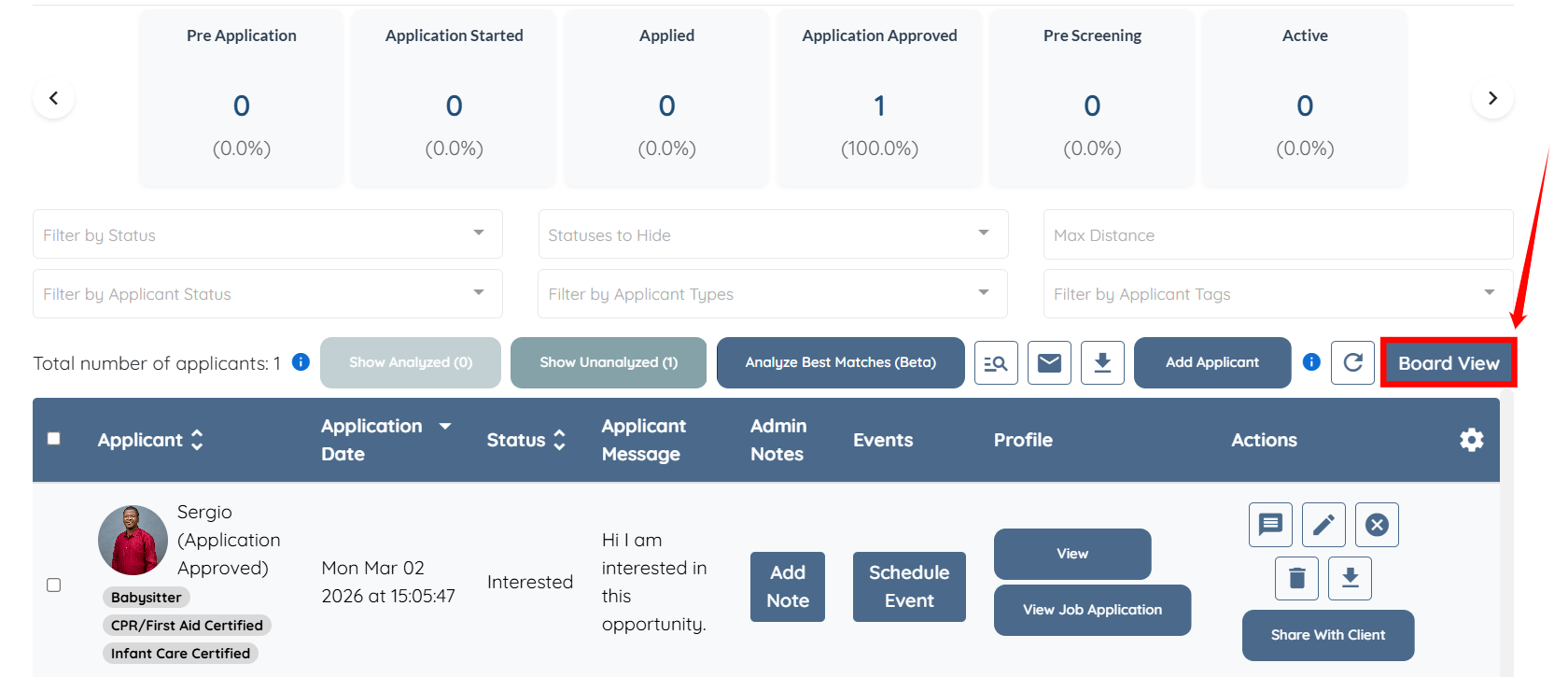
Task: Check the Sergio applicant row checkbox
Action: (54, 585)
